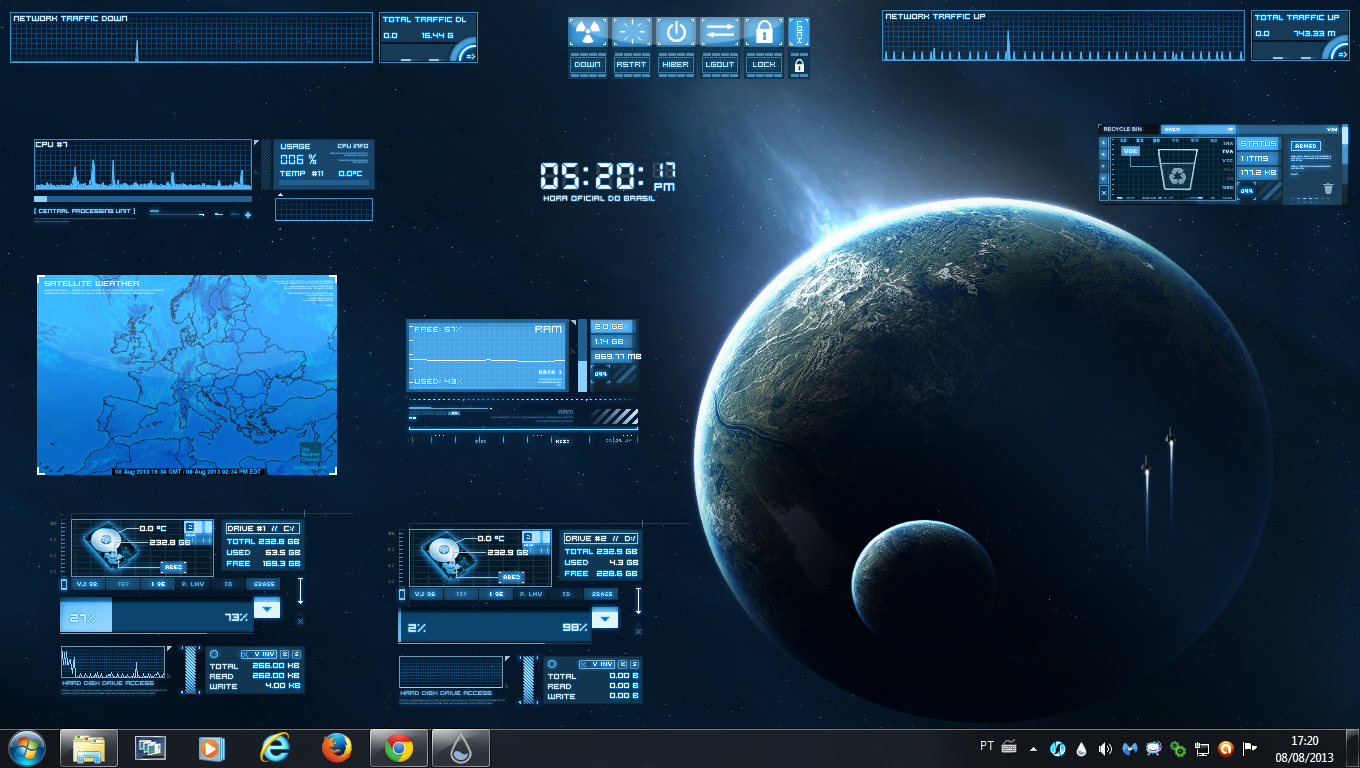The image size is (1360, 768).
Task: Select the ERASE tab in Drive #2
Action: click(x=601, y=594)
